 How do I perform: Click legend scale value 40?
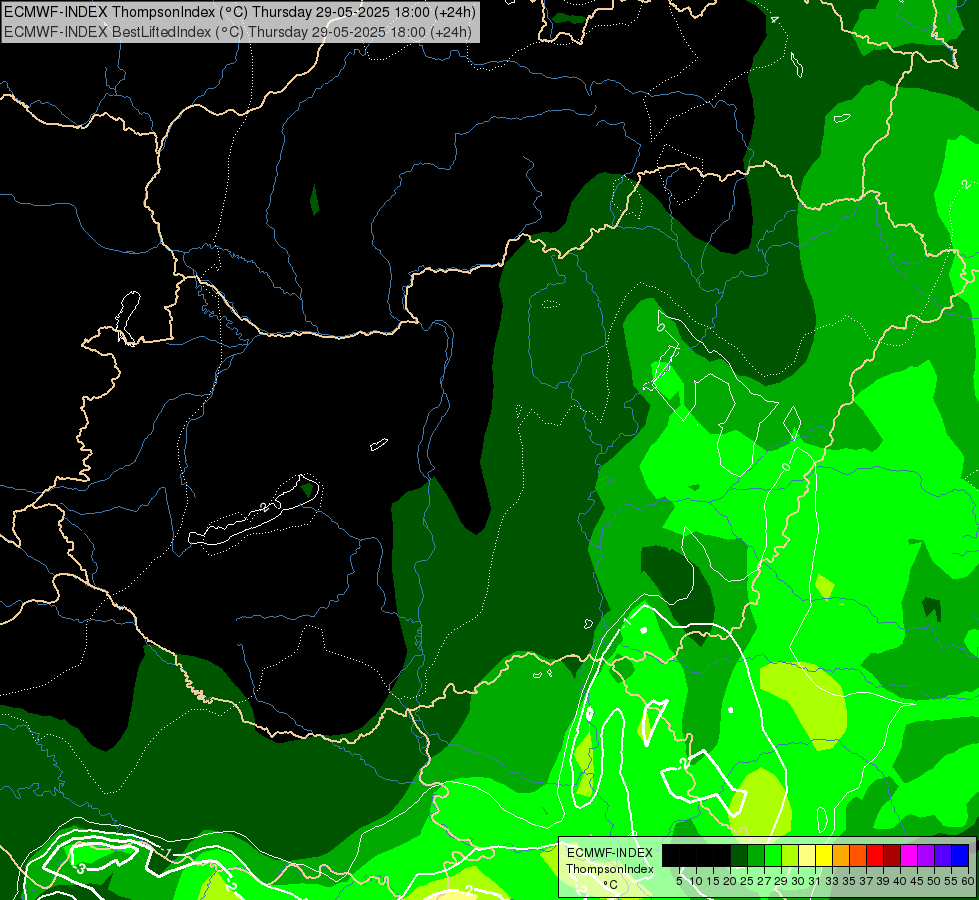click(x=900, y=881)
